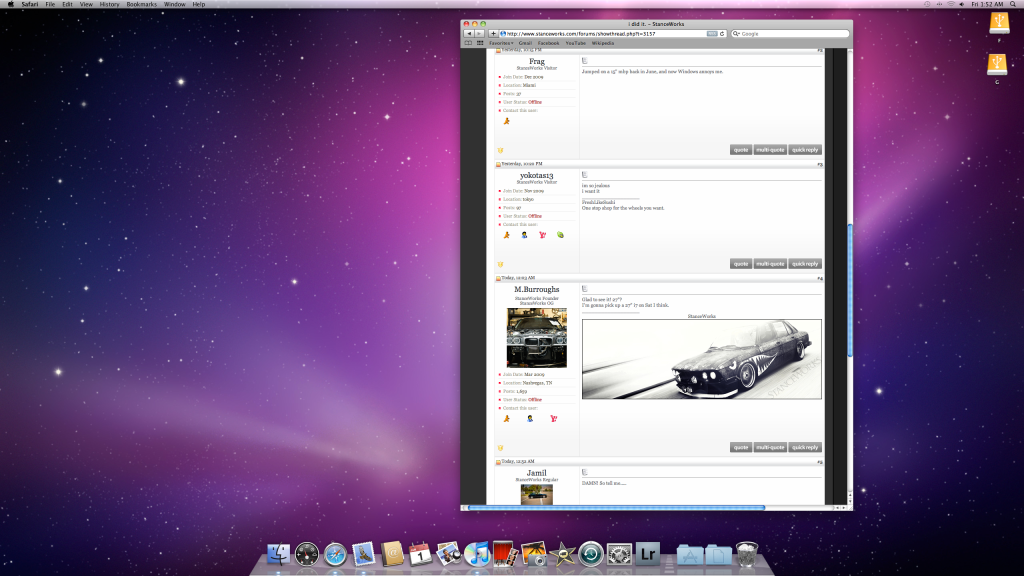
Task: Go back with Safari's back arrow
Action: click(468, 33)
